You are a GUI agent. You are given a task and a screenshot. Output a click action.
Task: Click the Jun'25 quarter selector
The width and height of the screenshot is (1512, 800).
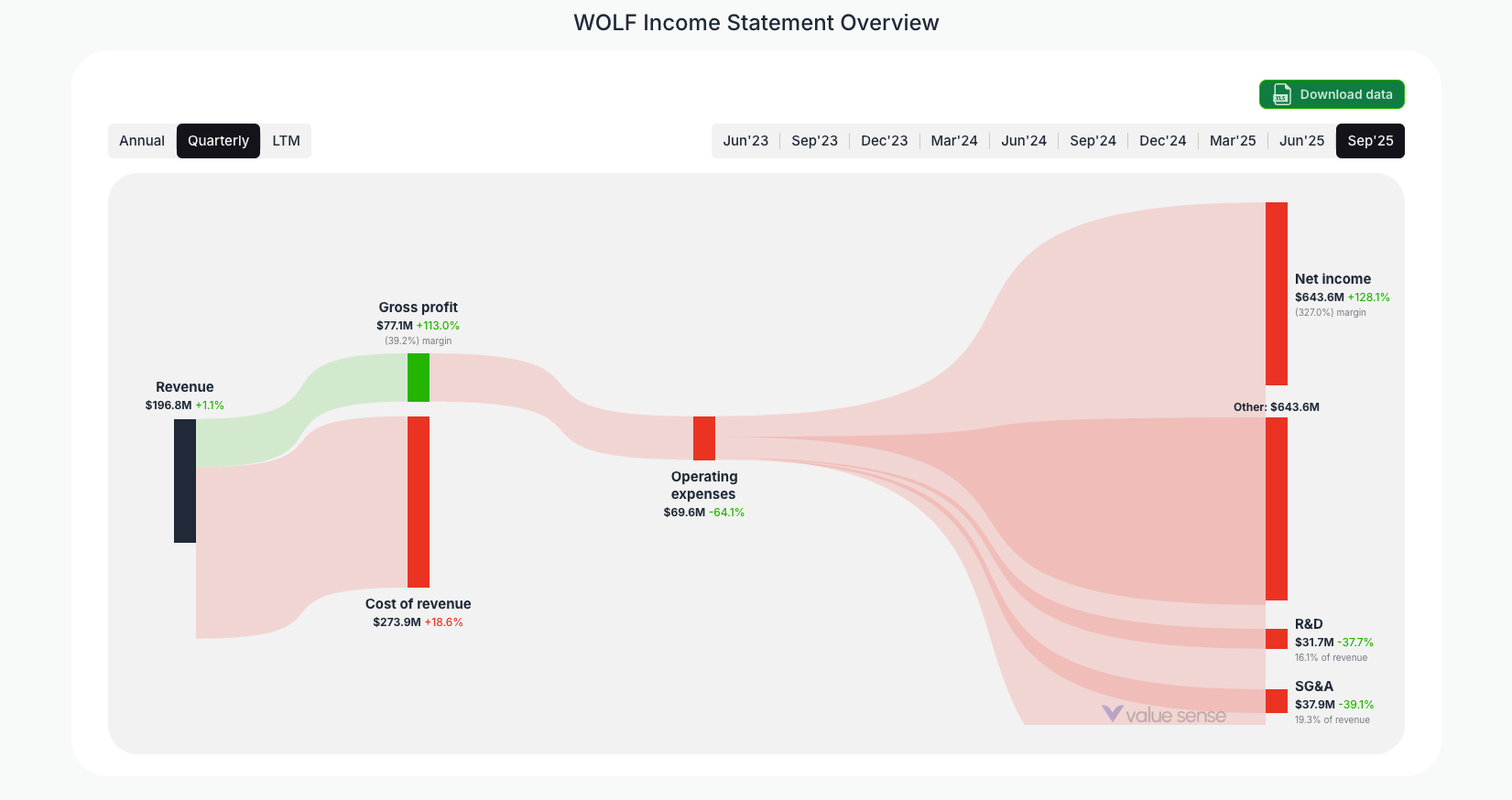pyautogui.click(x=1301, y=140)
